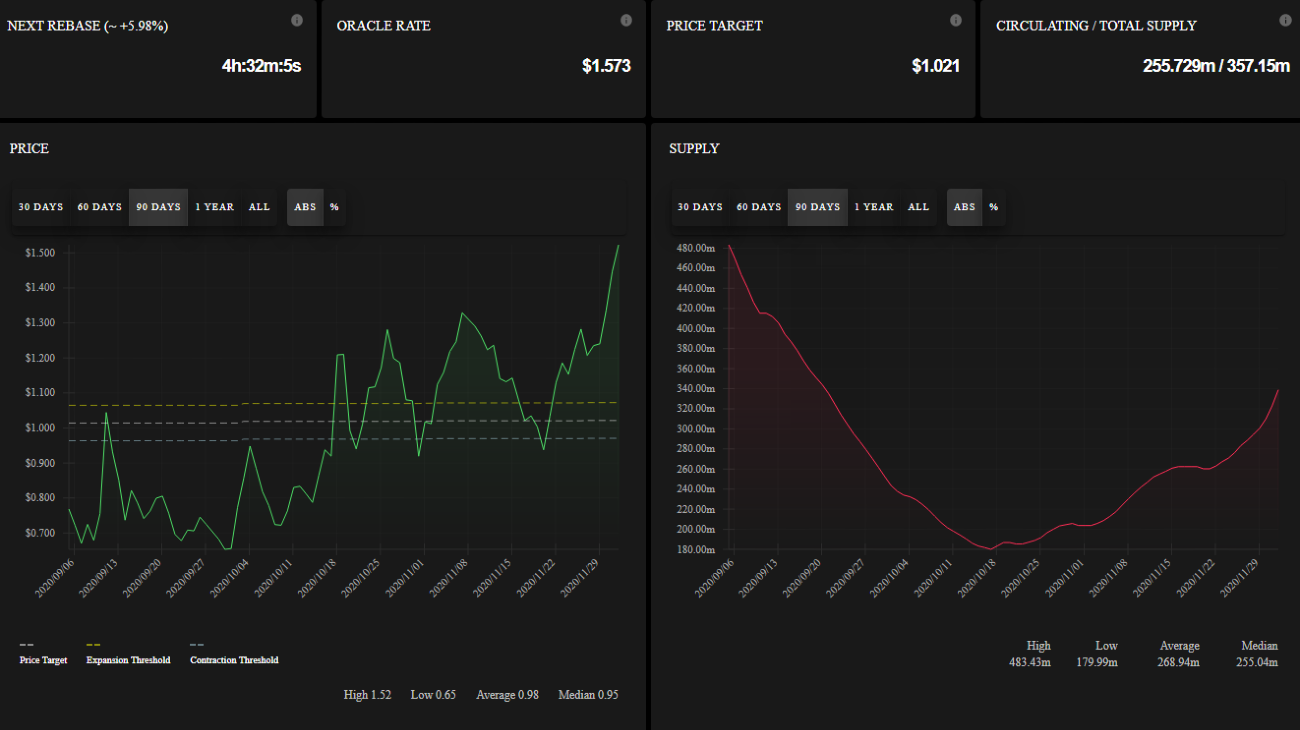Click the Expansion Threshold legend marker
Image resolution: width=1300 pixels, height=730 pixels.
91,644
